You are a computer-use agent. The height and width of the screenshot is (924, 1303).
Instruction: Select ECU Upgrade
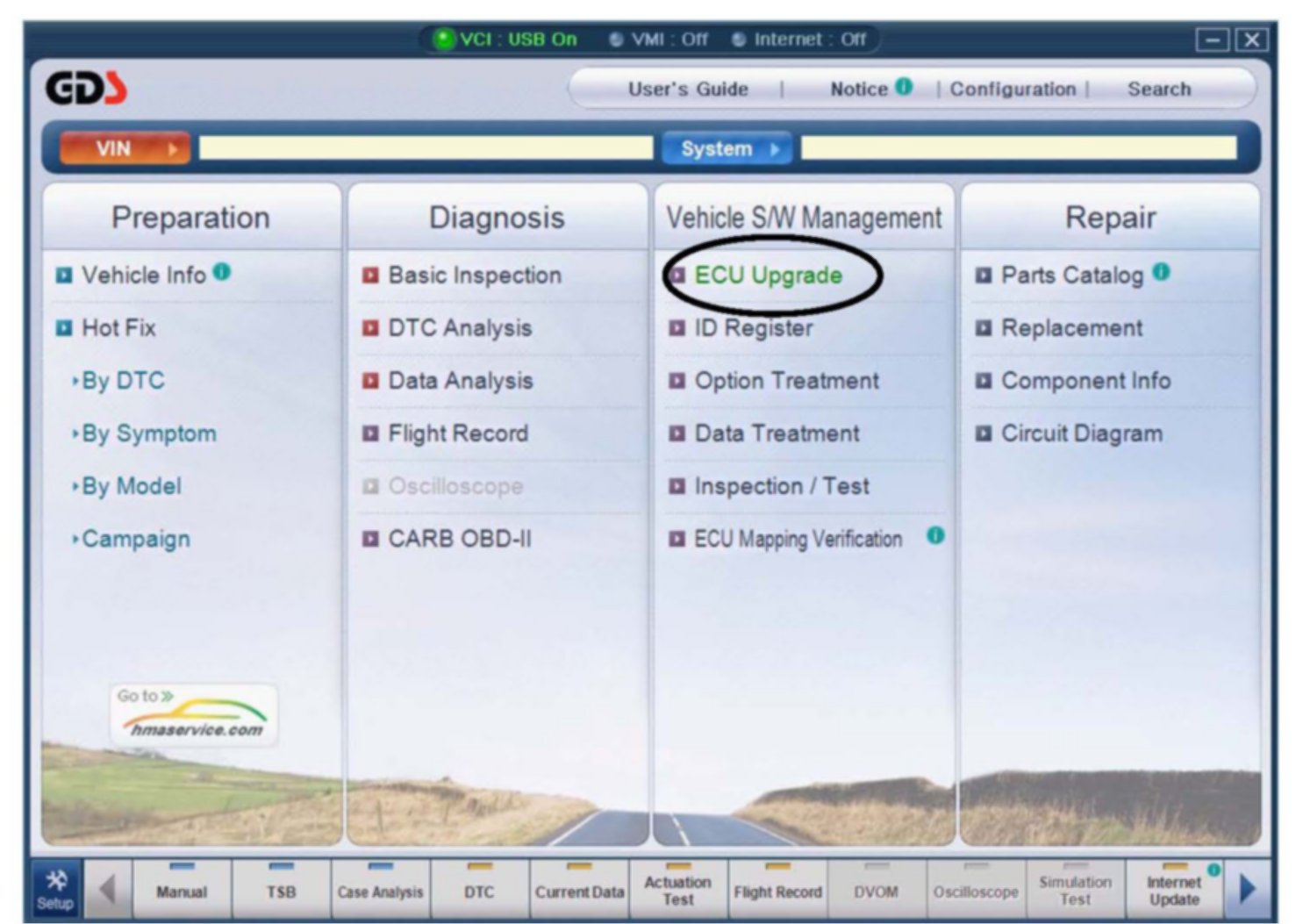click(768, 276)
